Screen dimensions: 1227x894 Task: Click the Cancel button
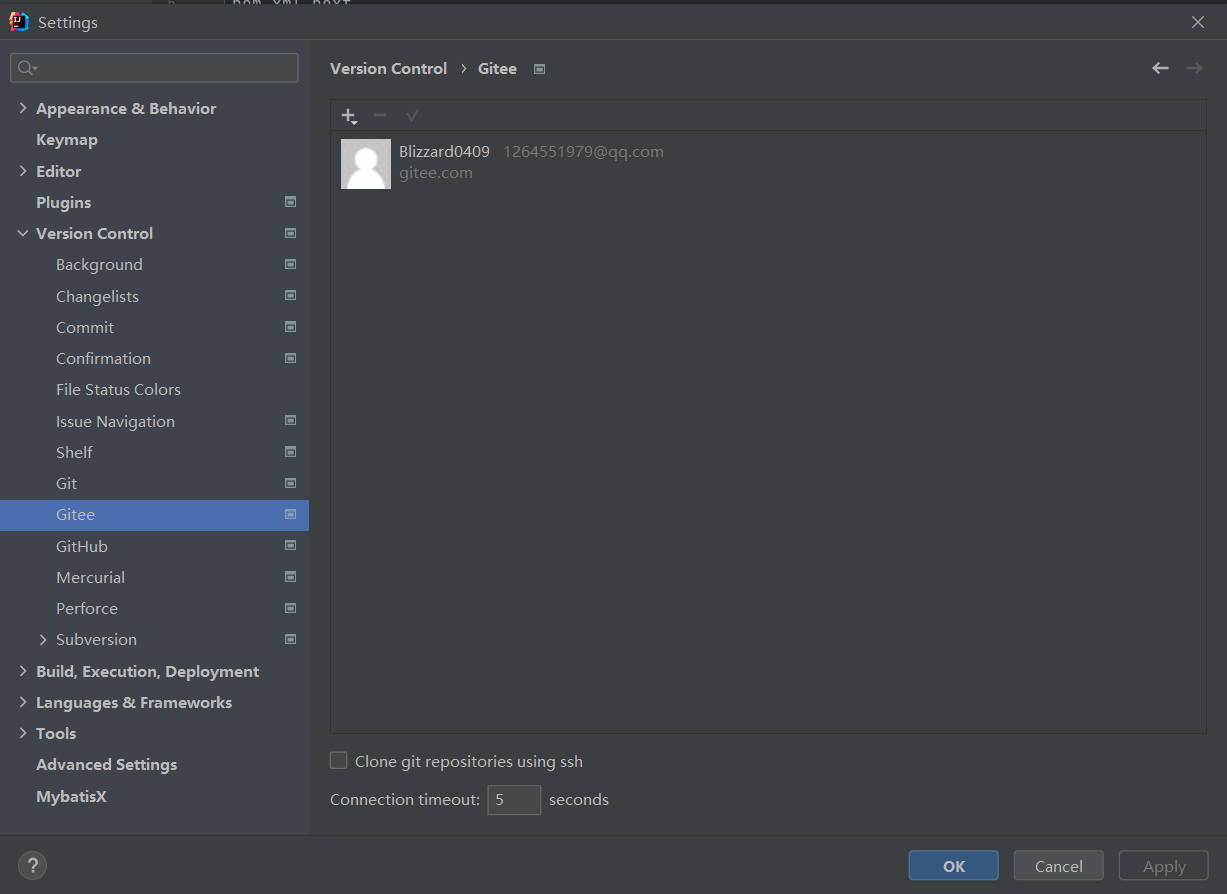[x=1059, y=866]
